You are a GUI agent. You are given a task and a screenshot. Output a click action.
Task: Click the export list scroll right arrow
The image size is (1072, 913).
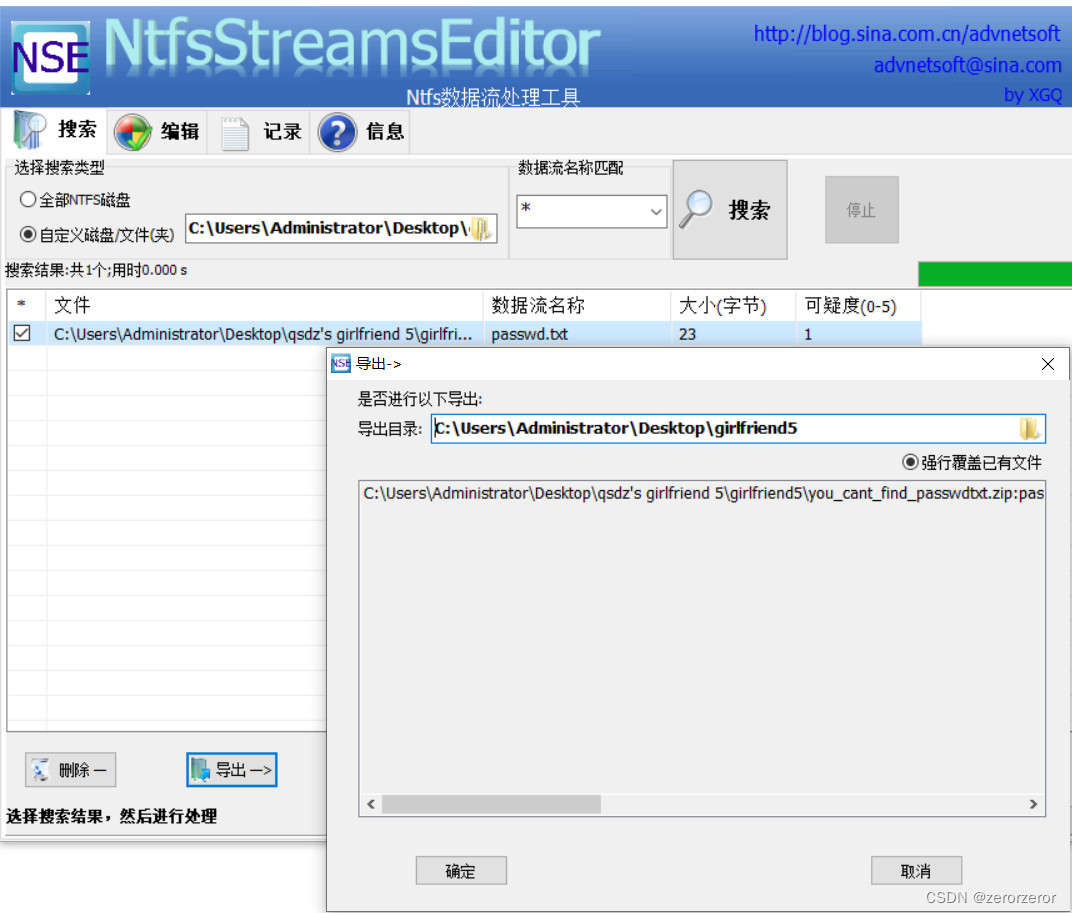(1033, 804)
